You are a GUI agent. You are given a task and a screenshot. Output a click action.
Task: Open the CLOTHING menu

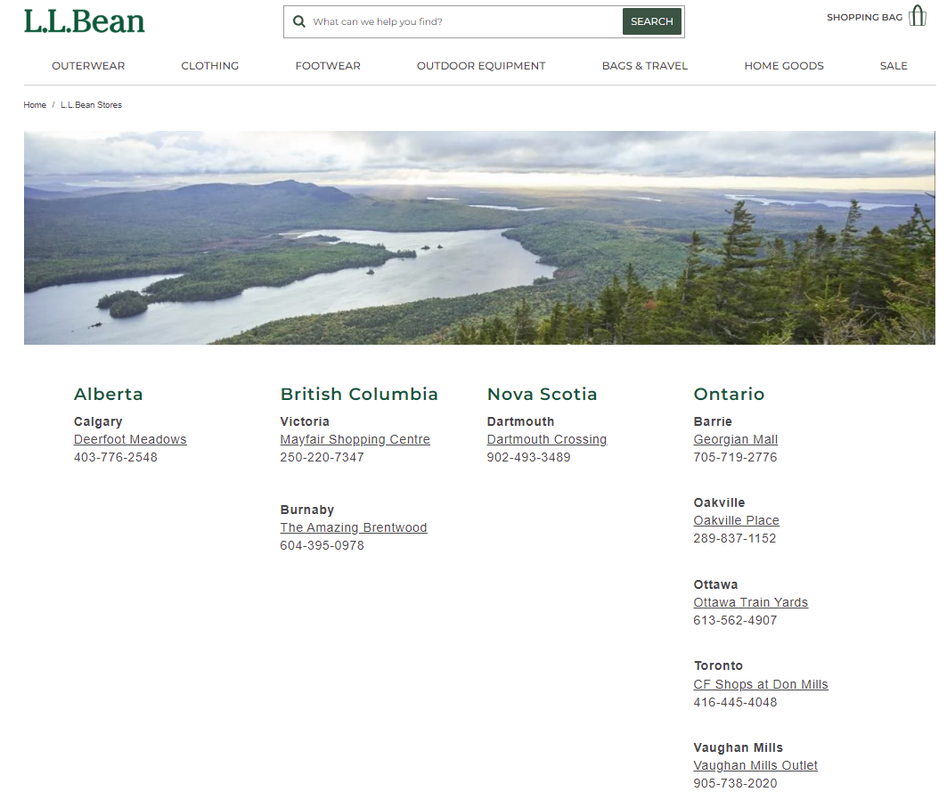click(x=210, y=66)
